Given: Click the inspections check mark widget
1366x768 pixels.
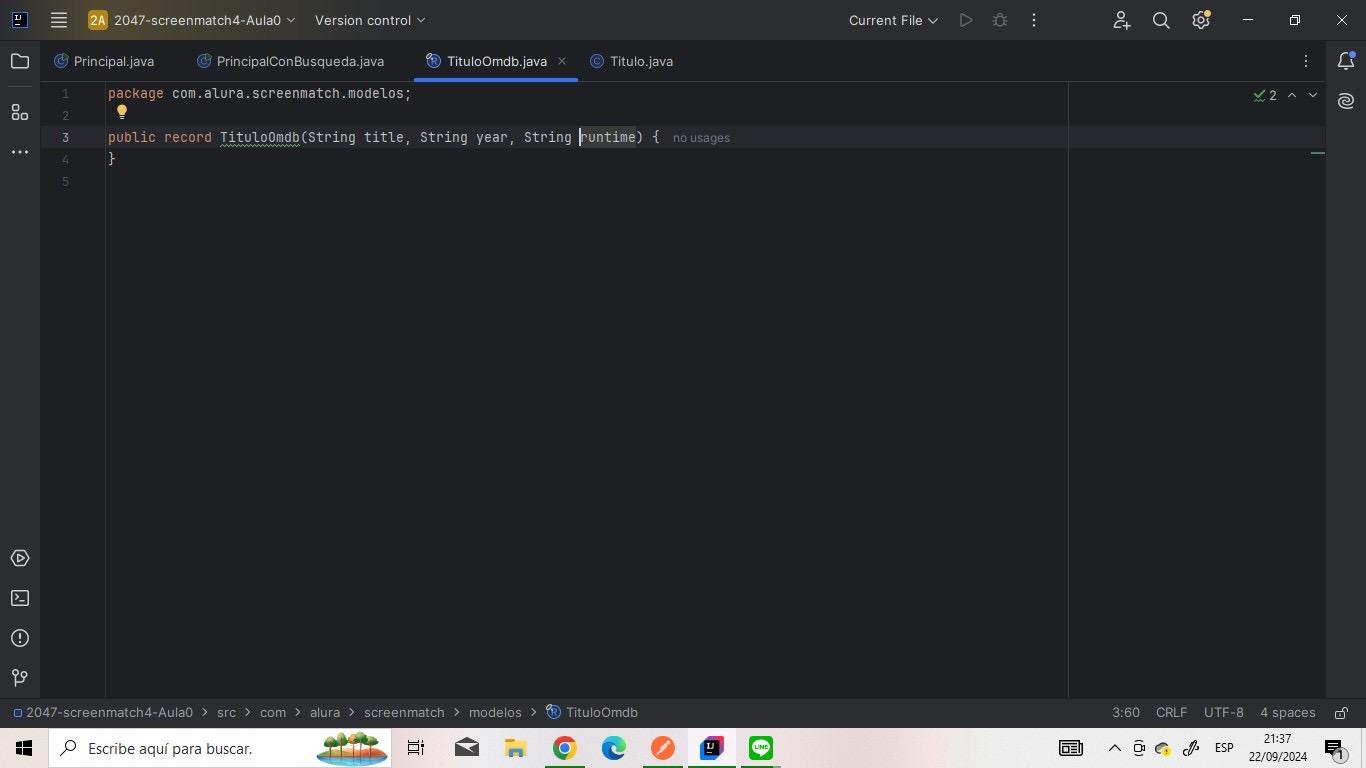Looking at the screenshot, I should tap(1265, 95).
